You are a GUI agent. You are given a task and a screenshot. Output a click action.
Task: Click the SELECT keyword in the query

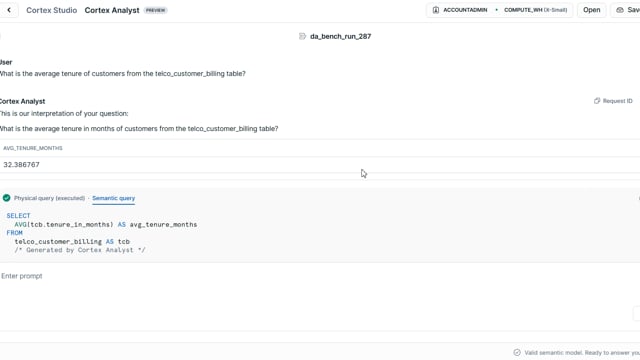[x=18, y=216]
